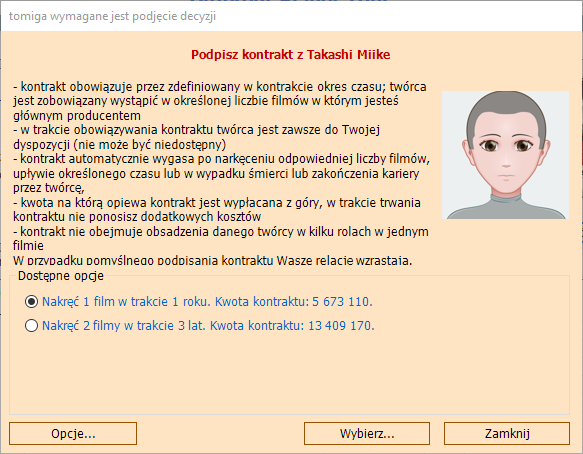Click the 'Nakręć 2 filmy w trakcie 3 lat' label
583x454 pixels.
[x=124, y=326]
